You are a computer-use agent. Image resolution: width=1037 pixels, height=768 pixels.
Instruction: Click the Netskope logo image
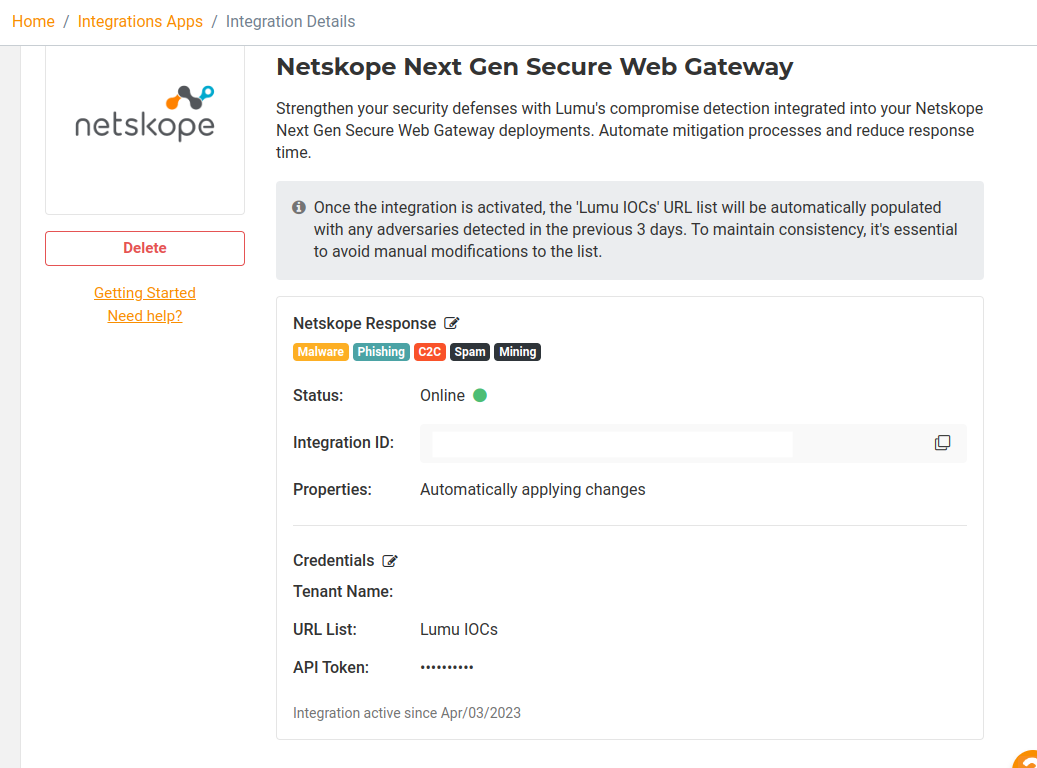[145, 113]
